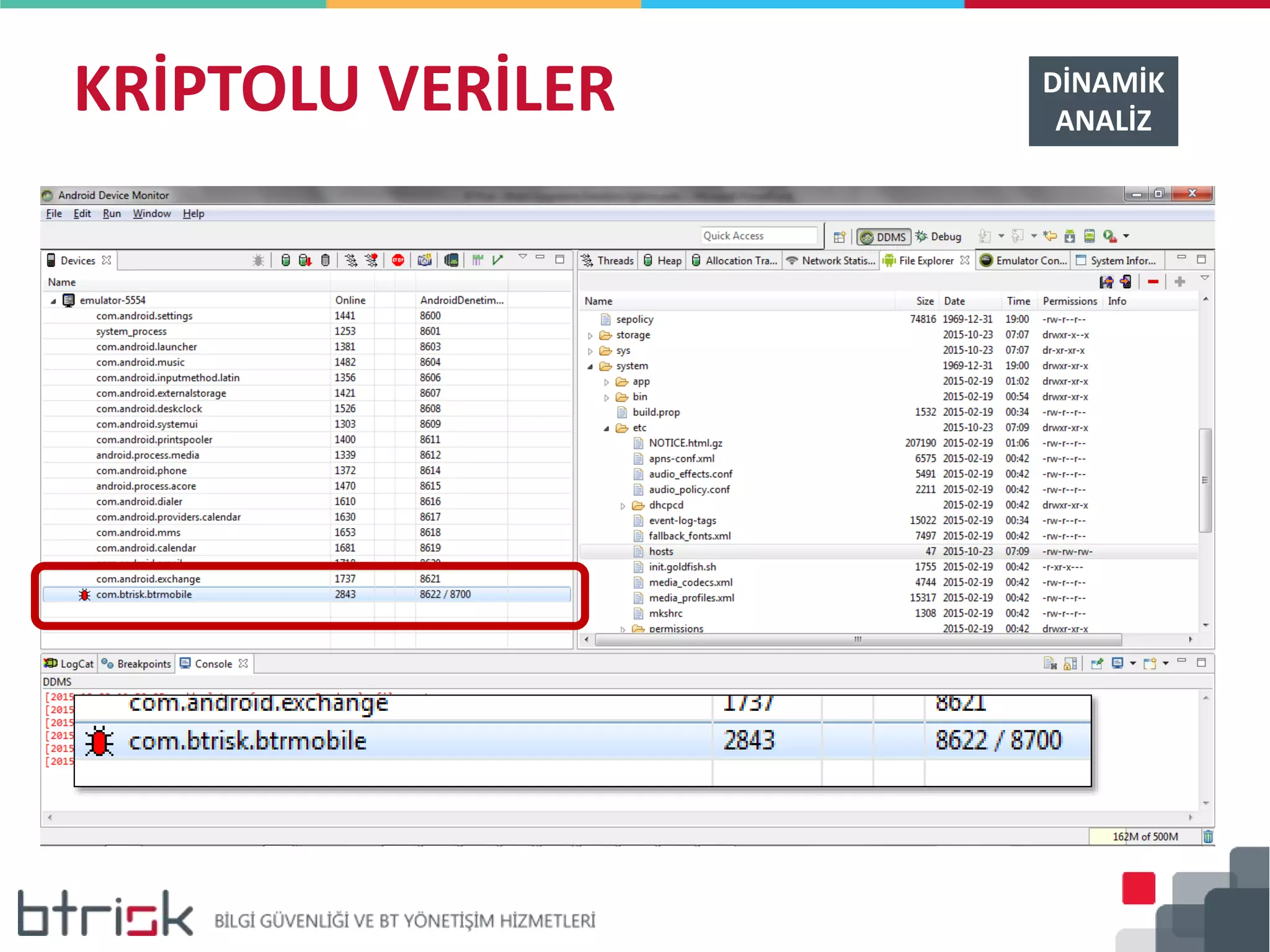Click the green OpenGL trace check icon
Screen dimensions: 1270x952
point(497,260)
